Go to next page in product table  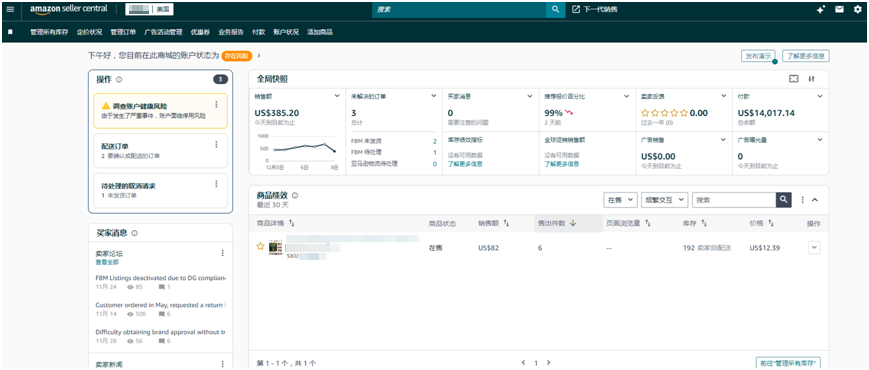point(548,363)
